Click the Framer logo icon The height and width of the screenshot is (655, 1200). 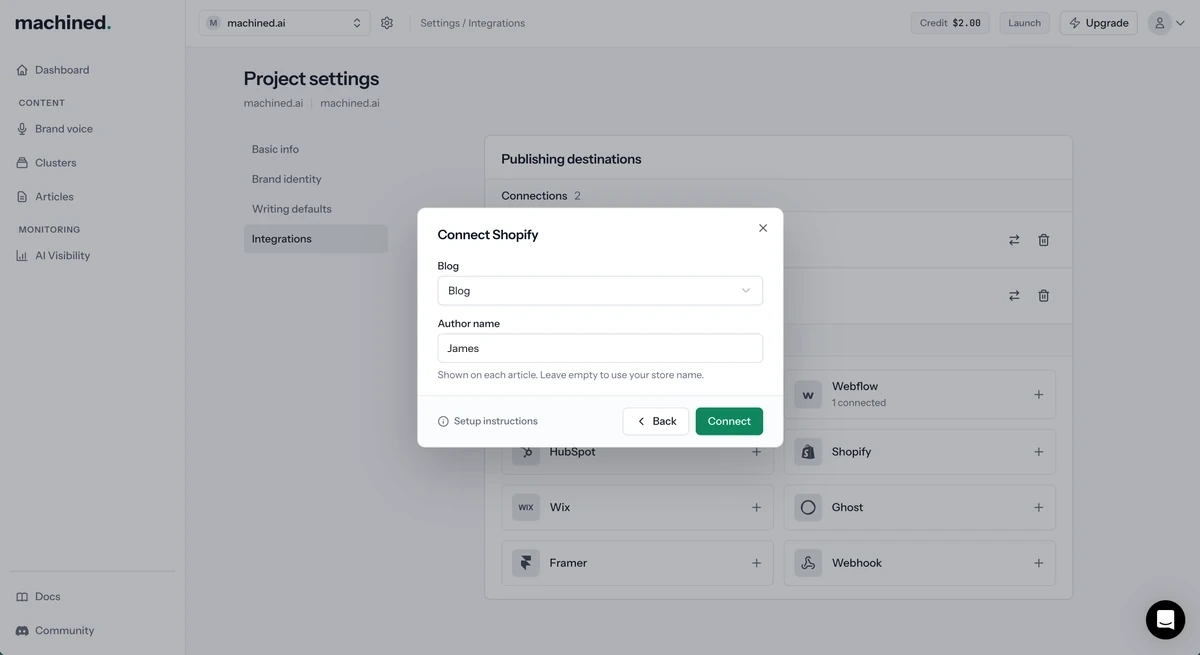tap(526, 564)
